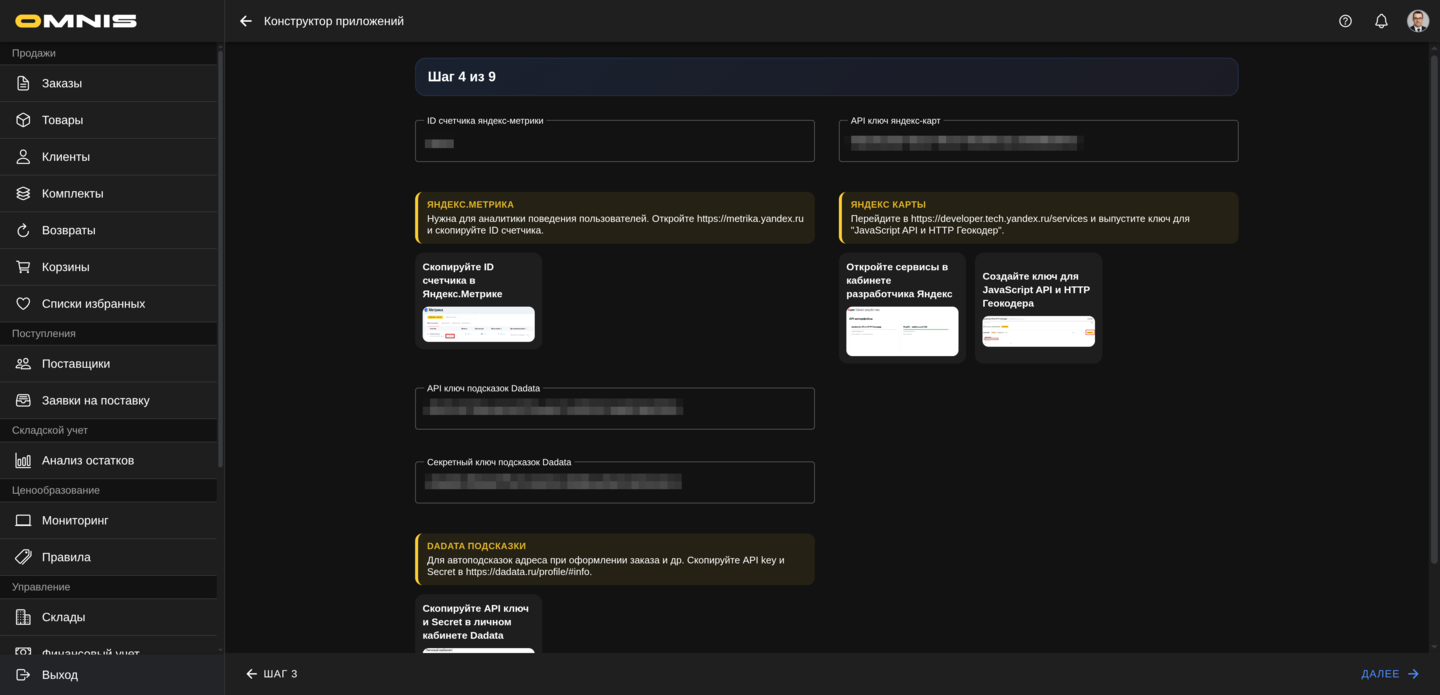Open the Поставщики menu item
Screen dimensions: 1440x695
pos(76,364)
